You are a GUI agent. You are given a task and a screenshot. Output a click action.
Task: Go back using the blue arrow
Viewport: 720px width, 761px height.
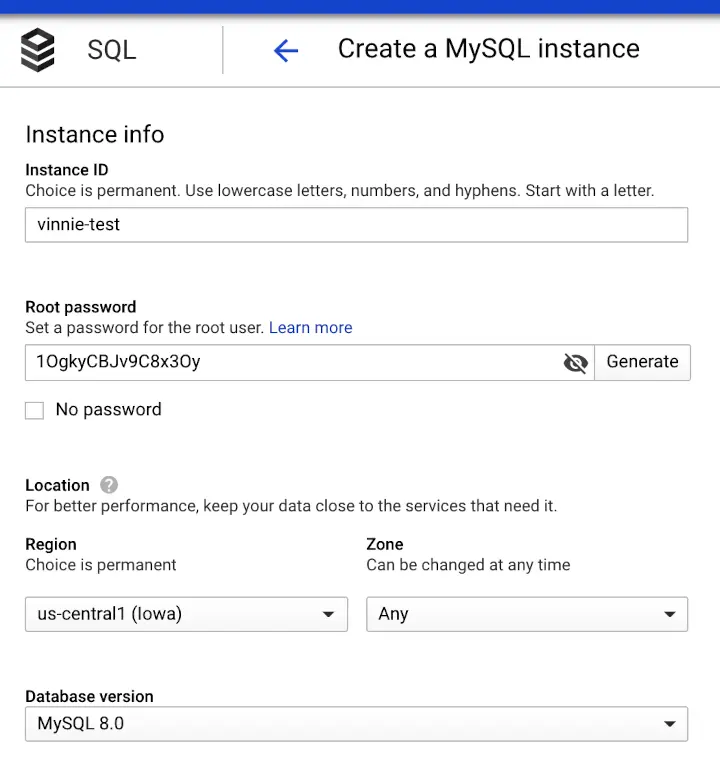(286, 50)
